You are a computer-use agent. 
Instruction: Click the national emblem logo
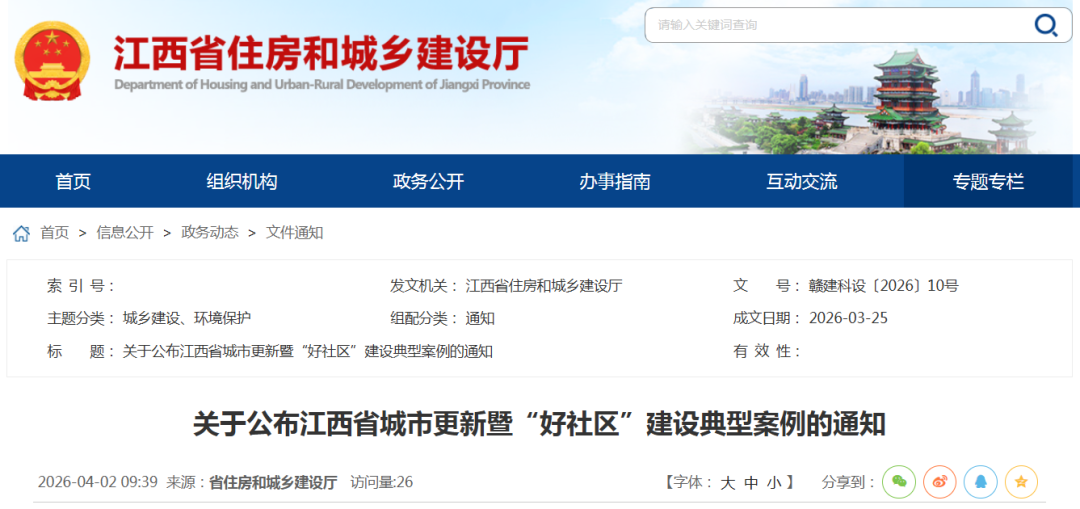point(52,61)
